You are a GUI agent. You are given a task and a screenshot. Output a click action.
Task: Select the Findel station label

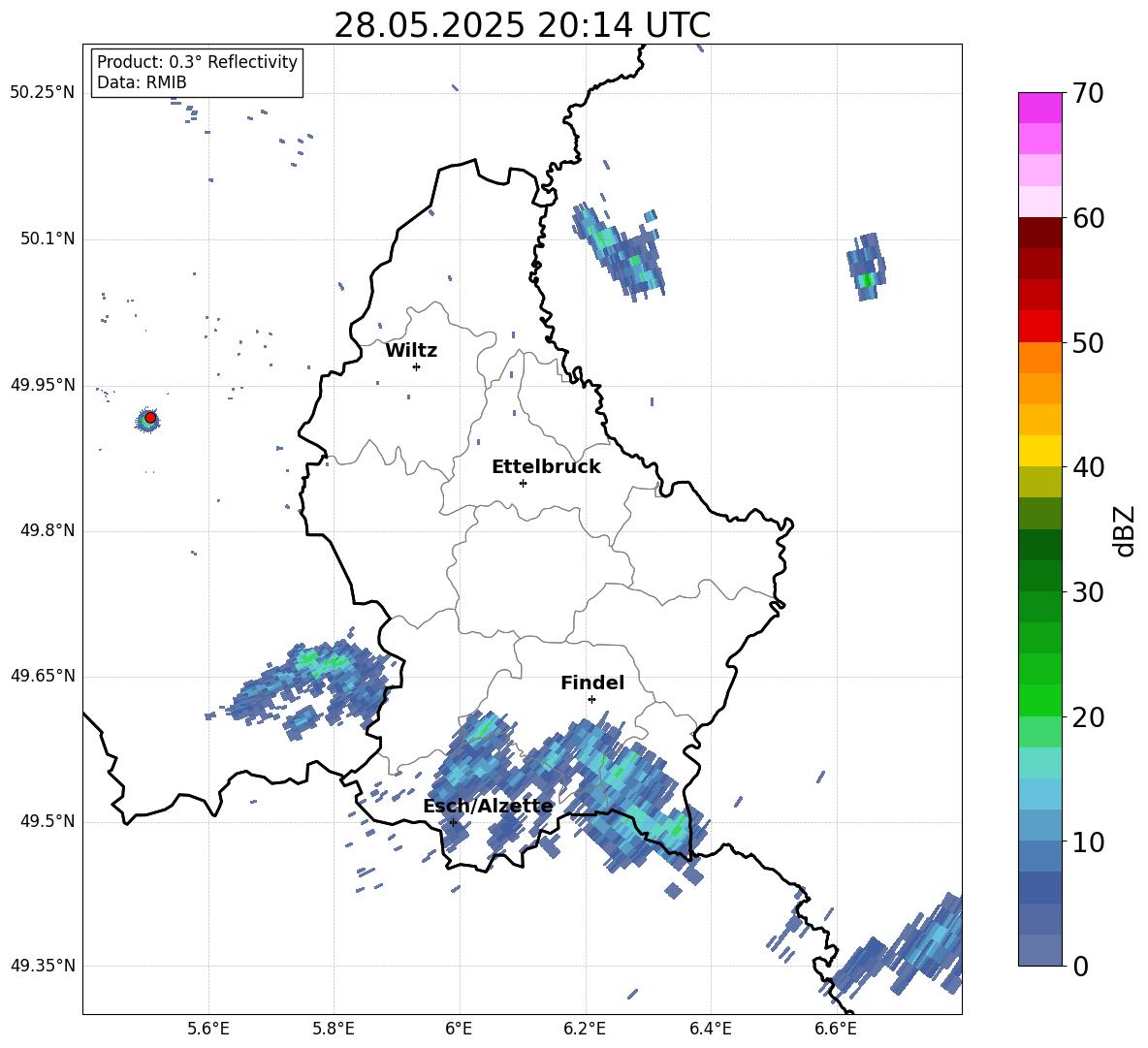[x=592, y=683]
